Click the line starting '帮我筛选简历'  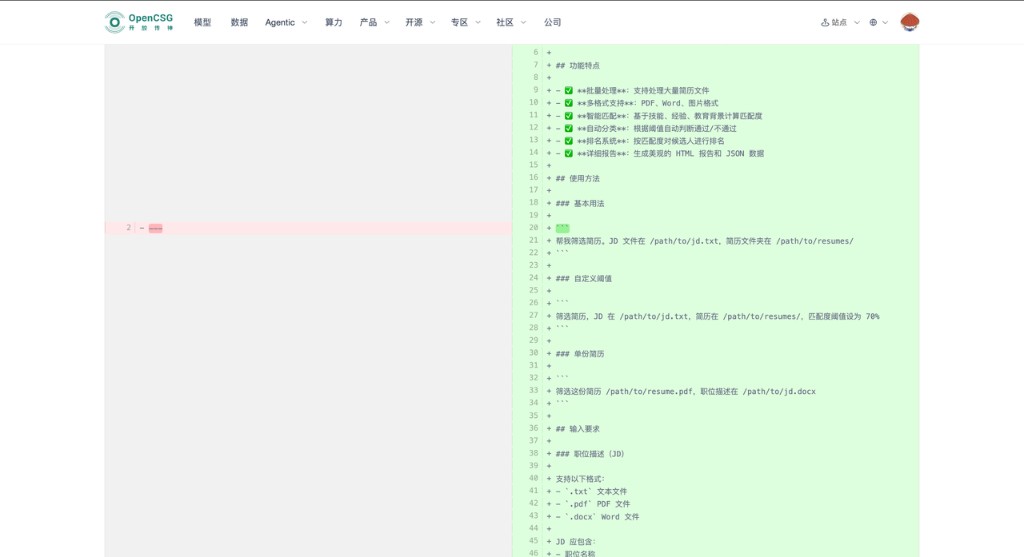point(705,241)
